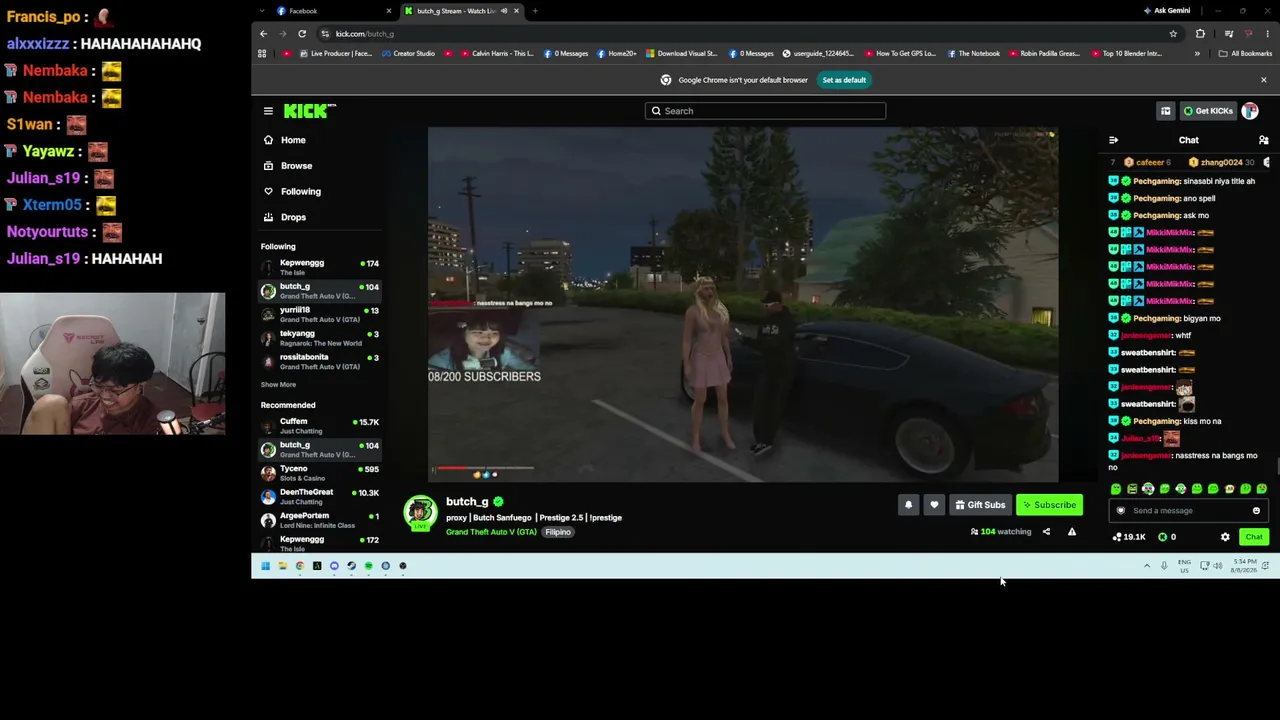Open chat settings gear icon
The height and width of the screenshot is (720, 1280).
(x=1225, y=537)
